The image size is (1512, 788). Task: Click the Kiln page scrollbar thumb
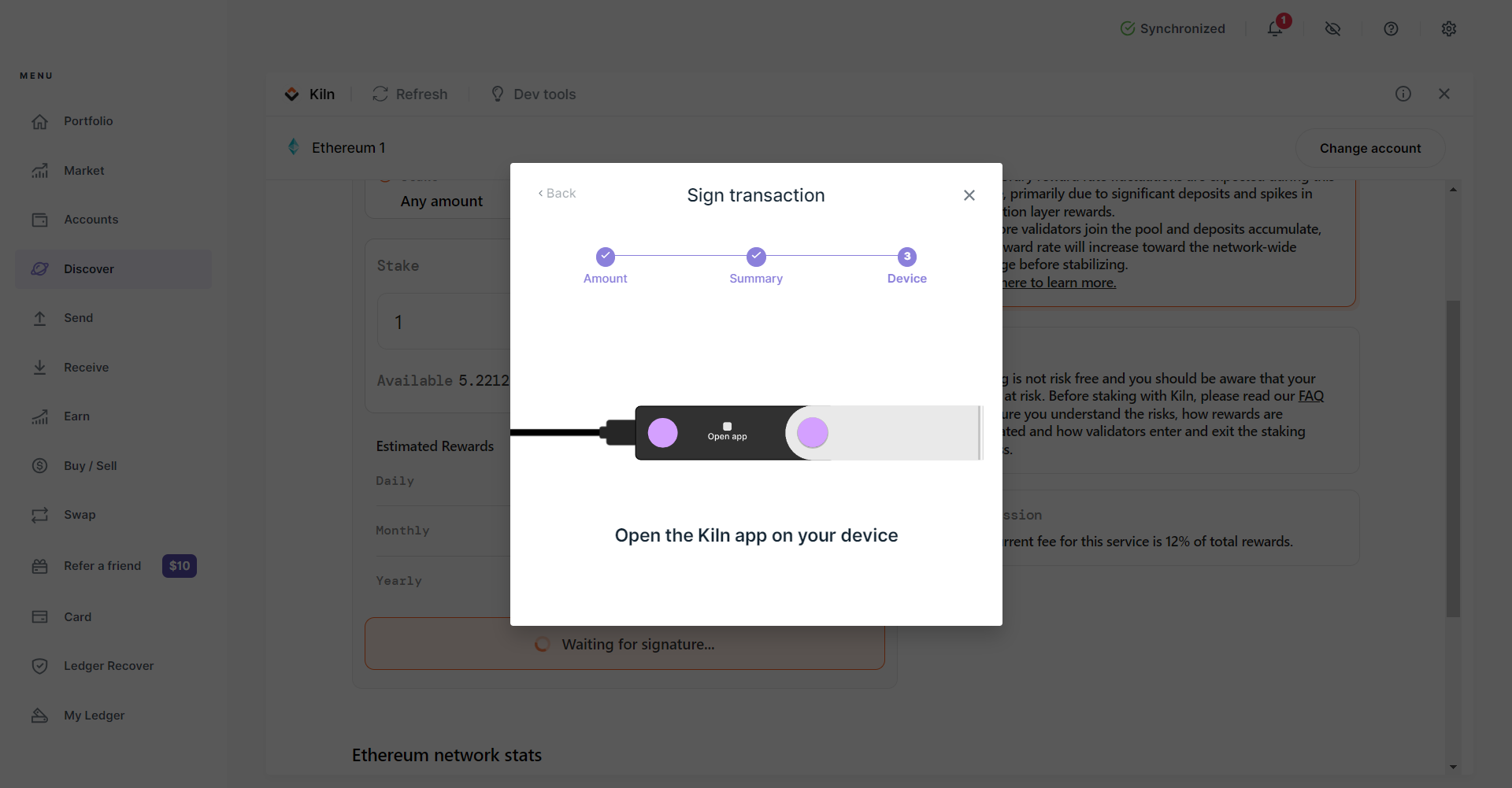coord(1453,459)
